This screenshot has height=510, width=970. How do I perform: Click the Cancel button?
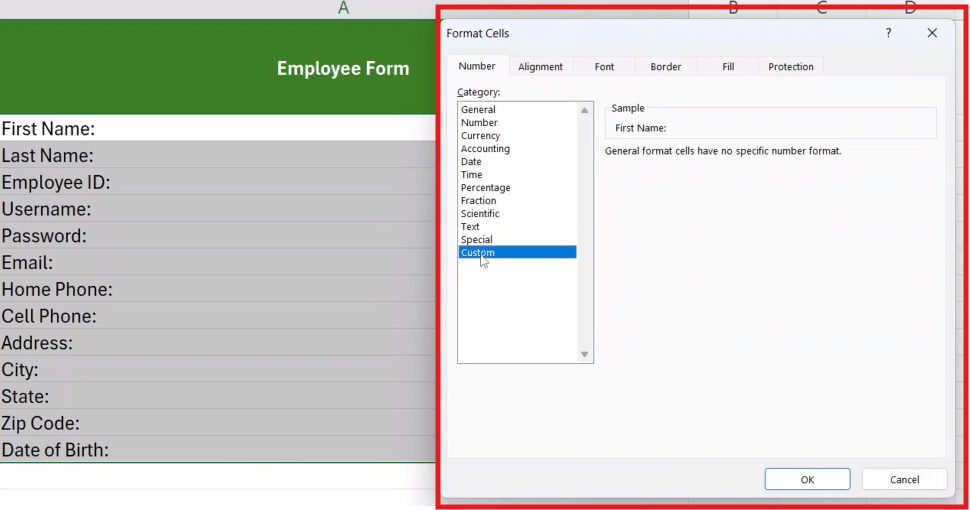coord(904,480)
